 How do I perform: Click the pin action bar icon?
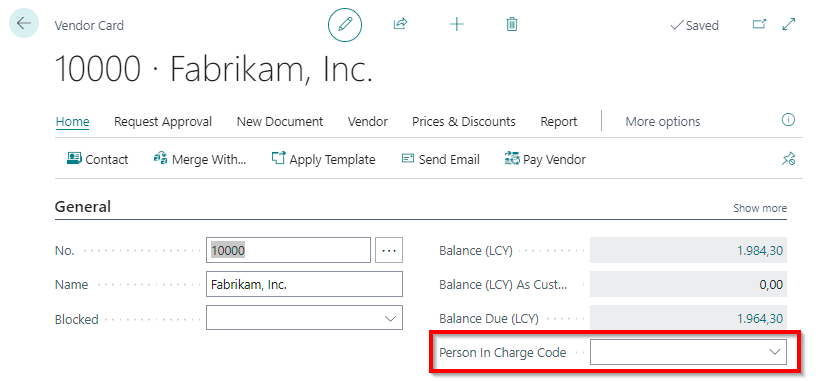pos(788,158)
